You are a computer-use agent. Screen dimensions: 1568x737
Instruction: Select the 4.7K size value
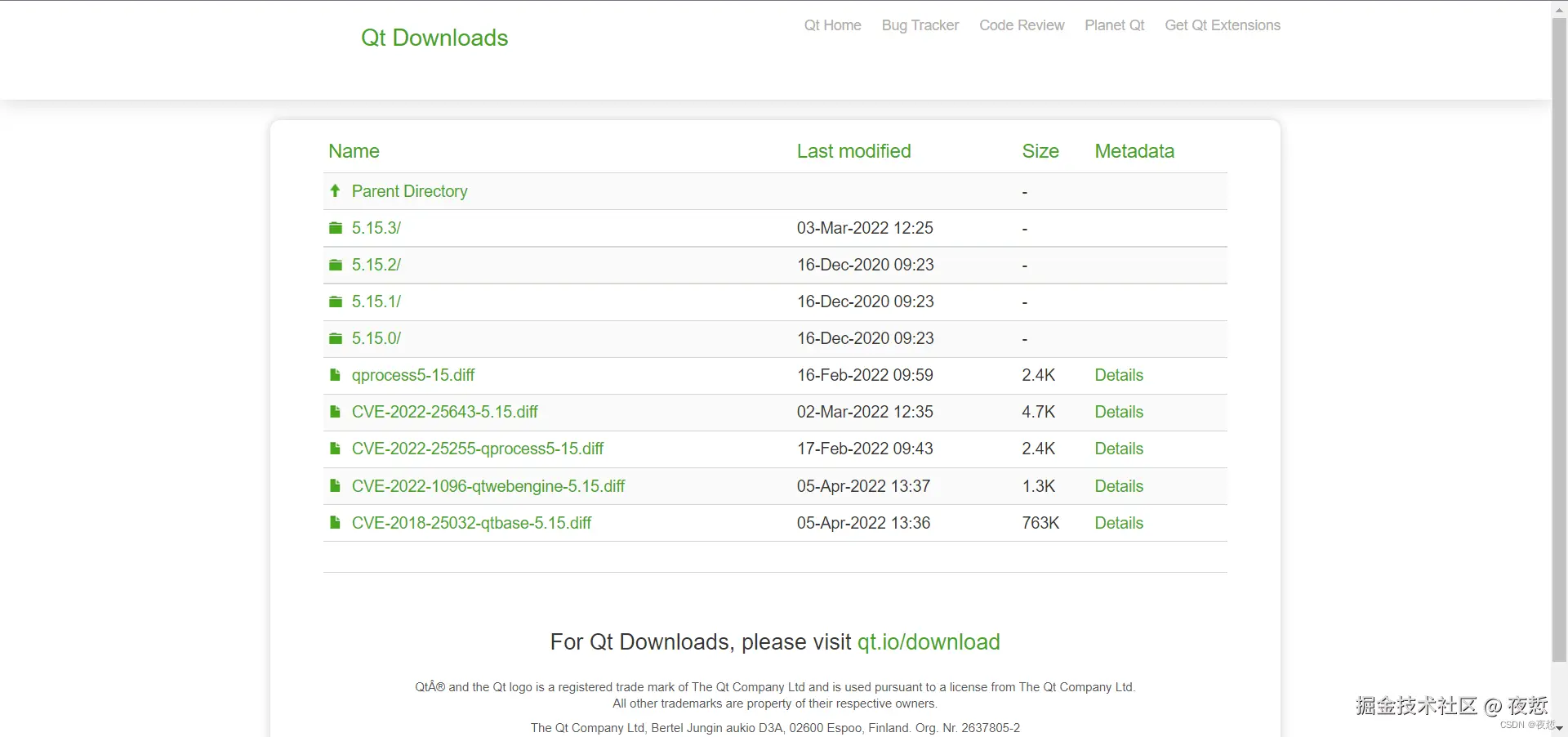coord(1039,412)
